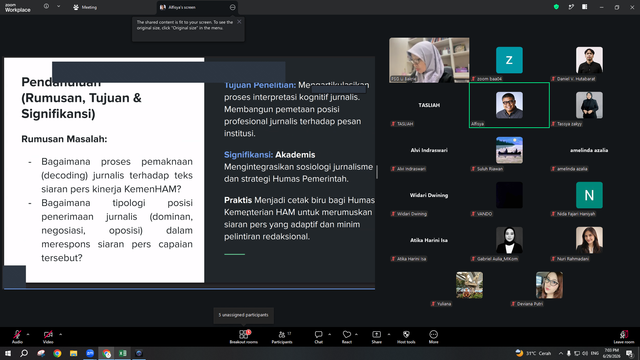Click 'Signifikansi:' text on slide
The height and width of the screenshot is (360, 640).
pyautogui.click(x=248, y=155)
